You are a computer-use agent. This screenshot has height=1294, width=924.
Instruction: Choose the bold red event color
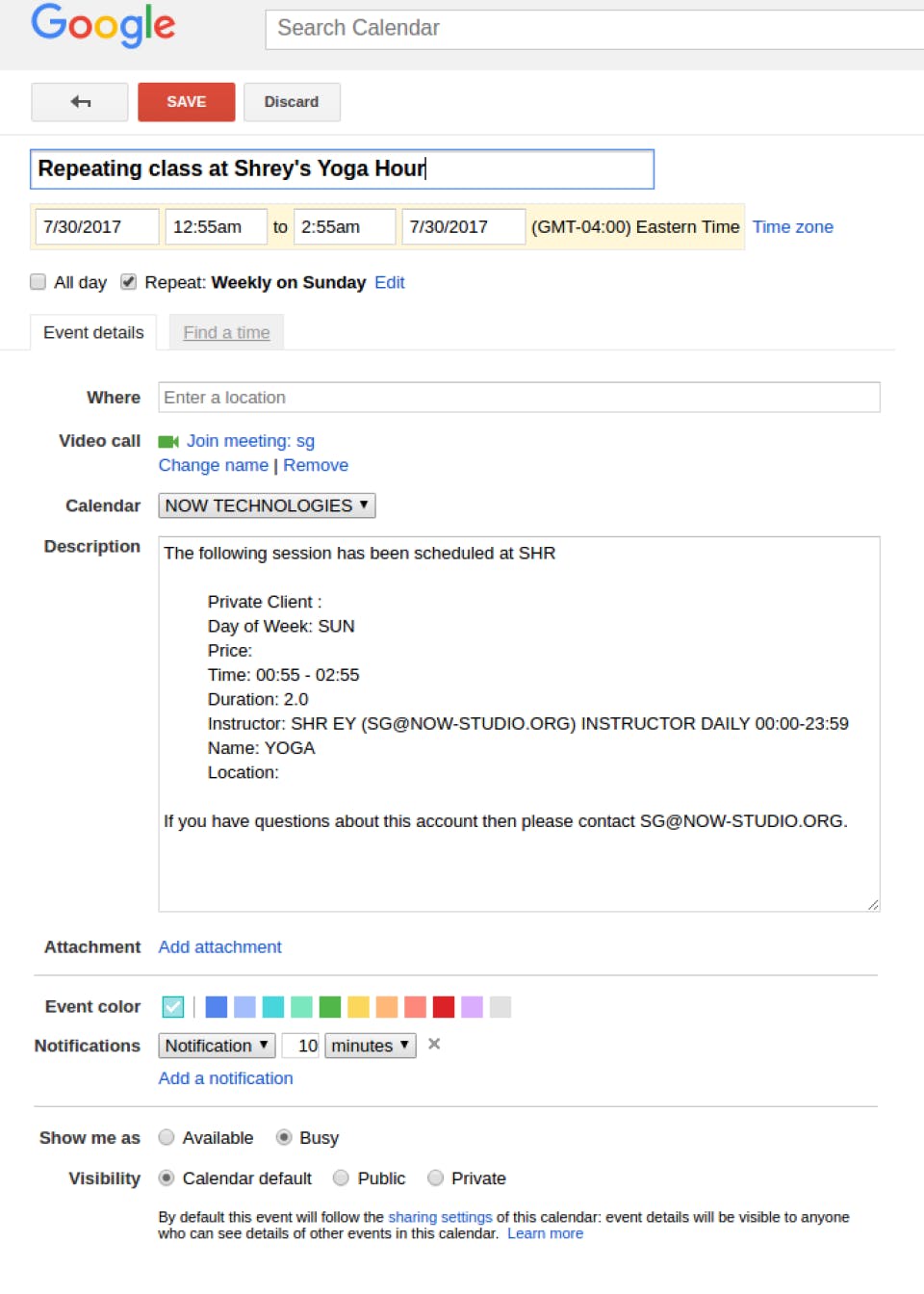click(x=444, y=1007)
